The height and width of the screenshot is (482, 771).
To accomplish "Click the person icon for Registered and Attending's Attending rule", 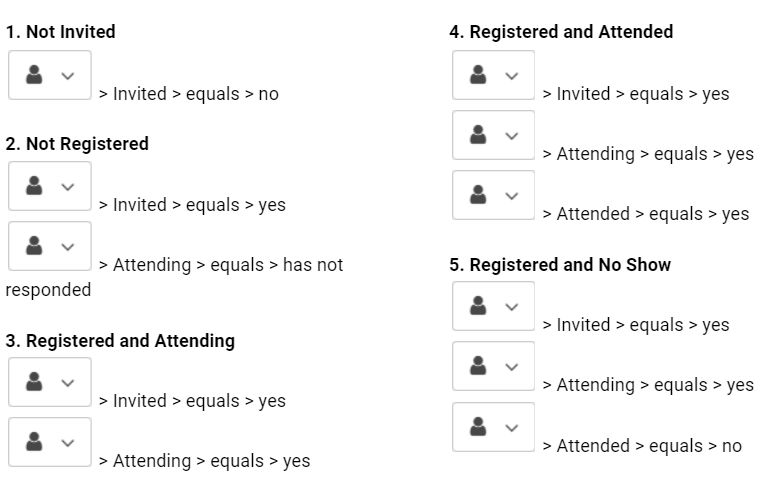I will point(34,442).
